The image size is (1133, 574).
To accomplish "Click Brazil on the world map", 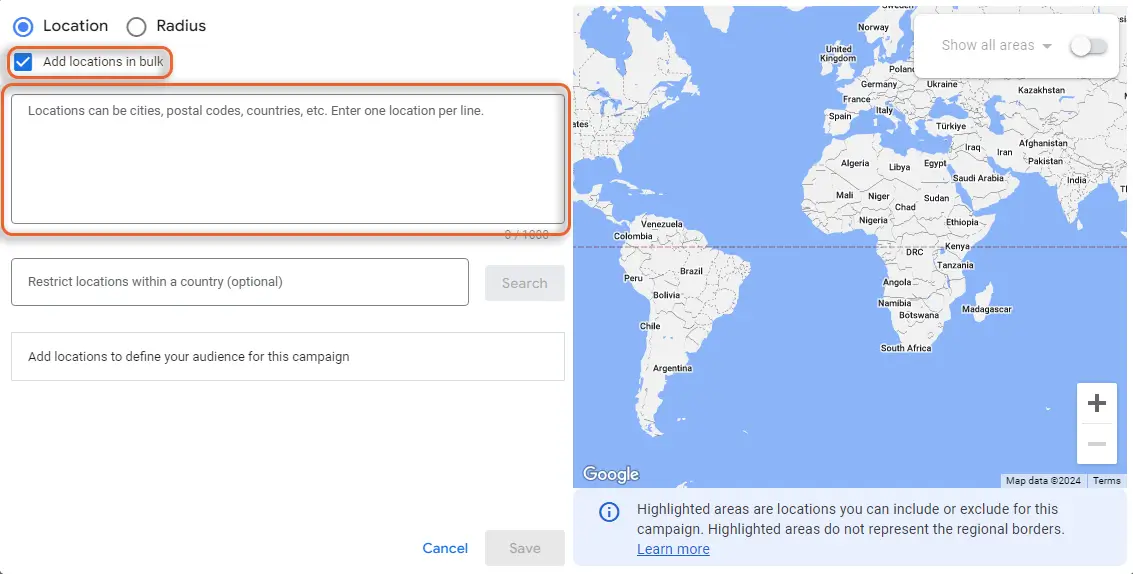I will pos(692,271).
